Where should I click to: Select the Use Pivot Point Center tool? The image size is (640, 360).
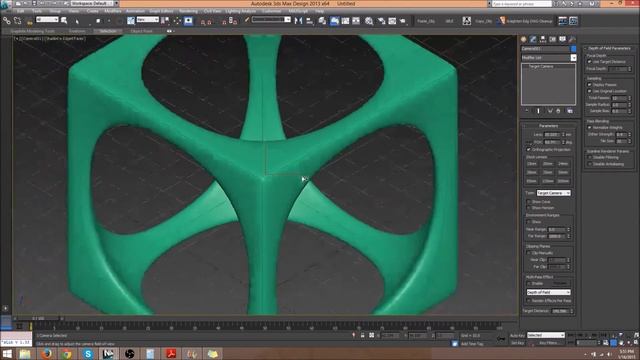[165, 20]
